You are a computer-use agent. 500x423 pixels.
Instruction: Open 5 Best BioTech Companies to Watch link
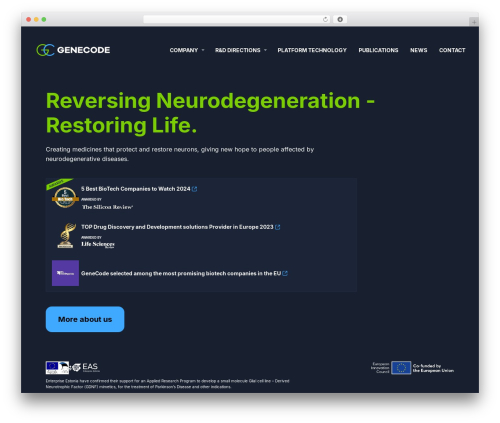(136, 189)
